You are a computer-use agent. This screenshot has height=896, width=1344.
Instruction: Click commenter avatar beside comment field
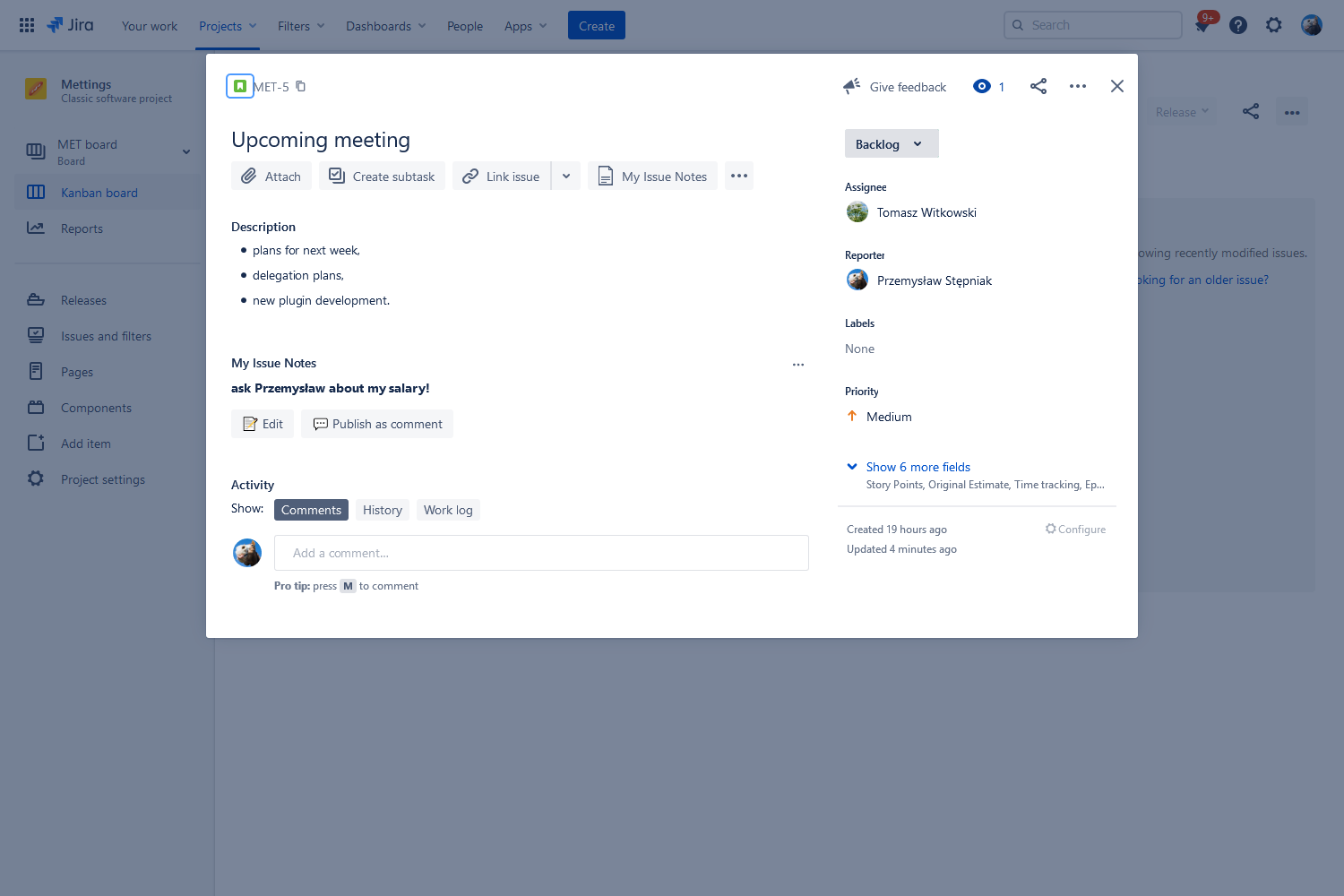[247, 553]
